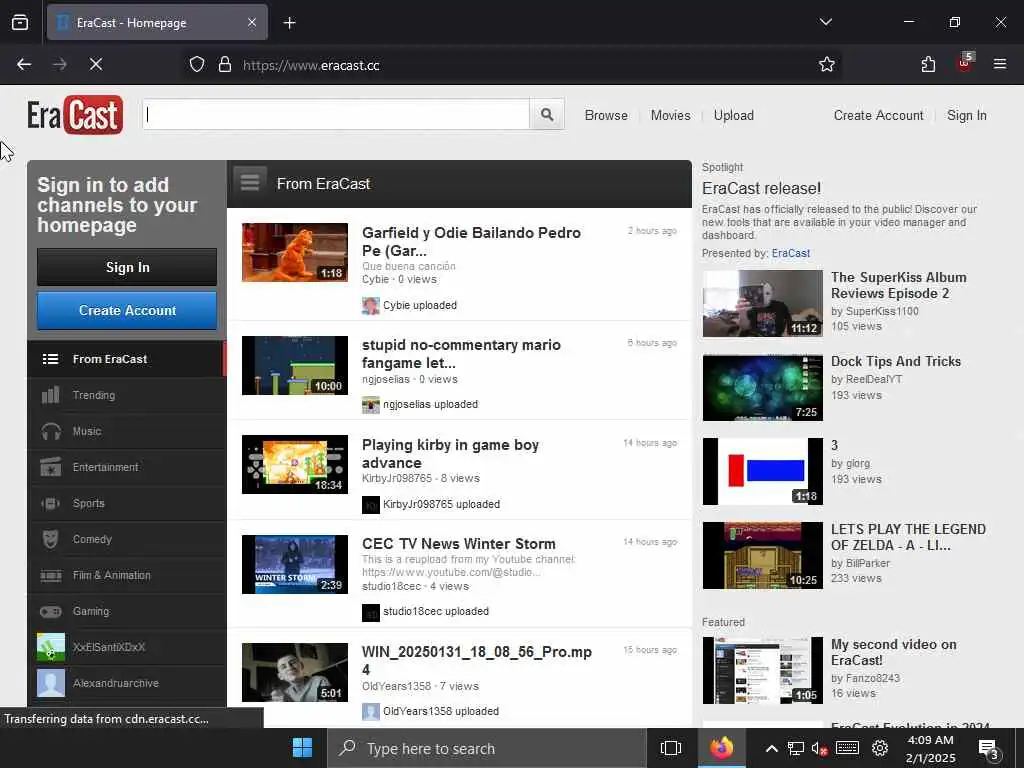Open Garfield y Odie Bailando Pedro Pe title
The height and width of the screenshot is (768, 1024).
coord(472,242)
